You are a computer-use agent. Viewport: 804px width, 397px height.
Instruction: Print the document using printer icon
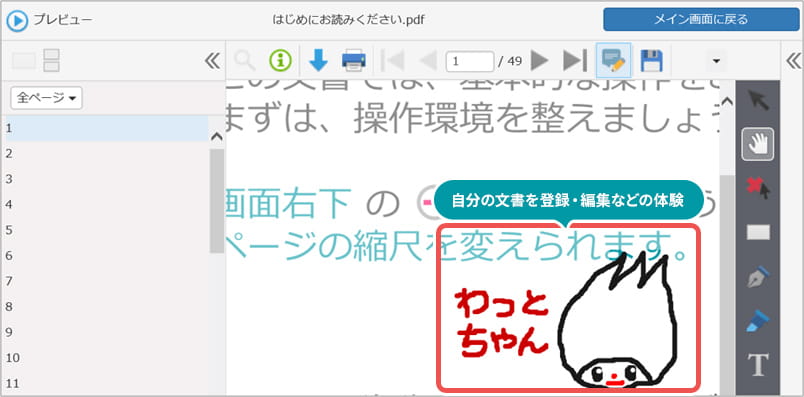coord(354,61)
